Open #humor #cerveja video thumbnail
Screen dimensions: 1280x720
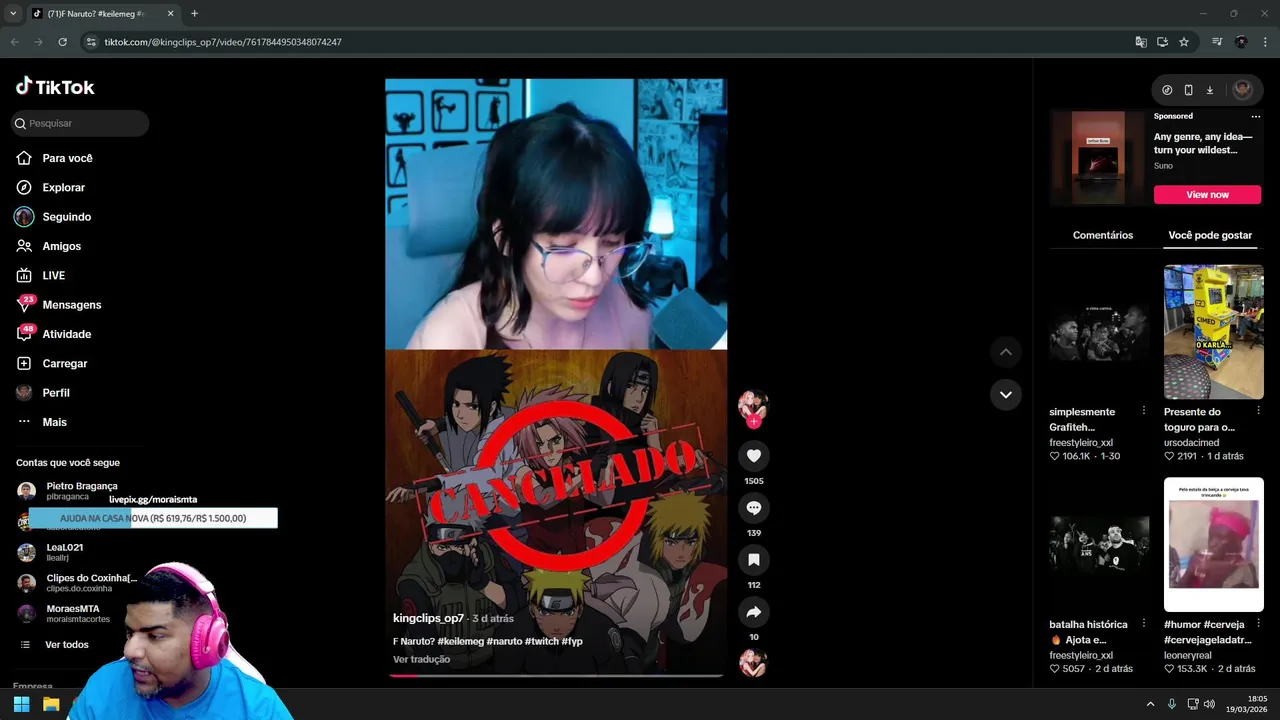coord(1214,544)
